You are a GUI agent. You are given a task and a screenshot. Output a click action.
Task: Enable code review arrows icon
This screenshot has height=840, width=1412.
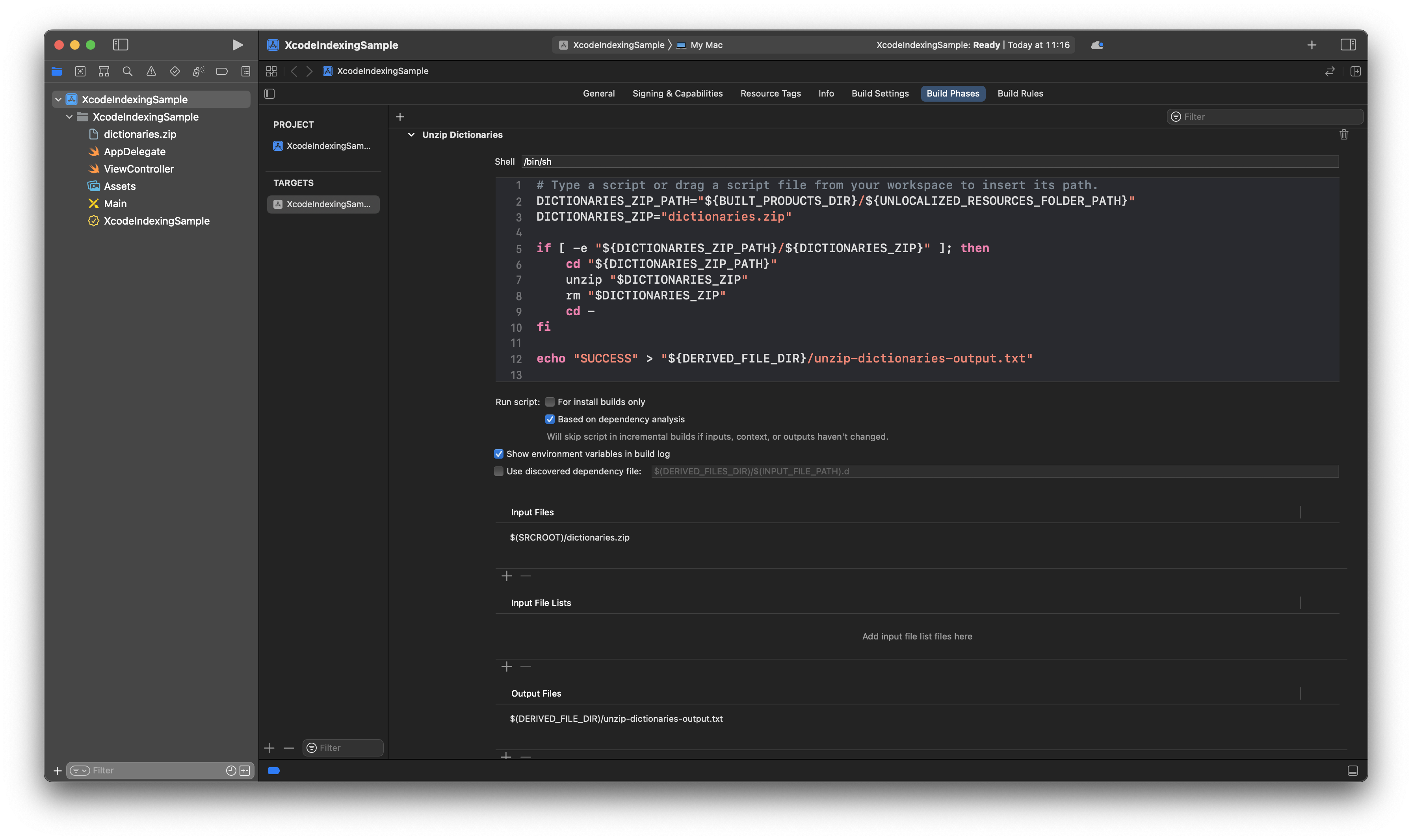coord(1330,71)
